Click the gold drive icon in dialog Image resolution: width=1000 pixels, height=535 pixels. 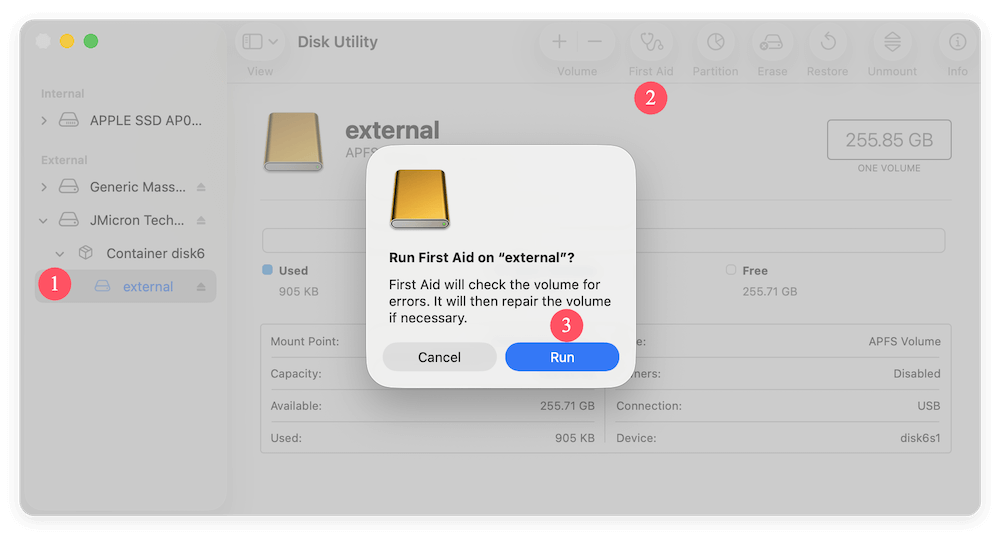point(420,199)
